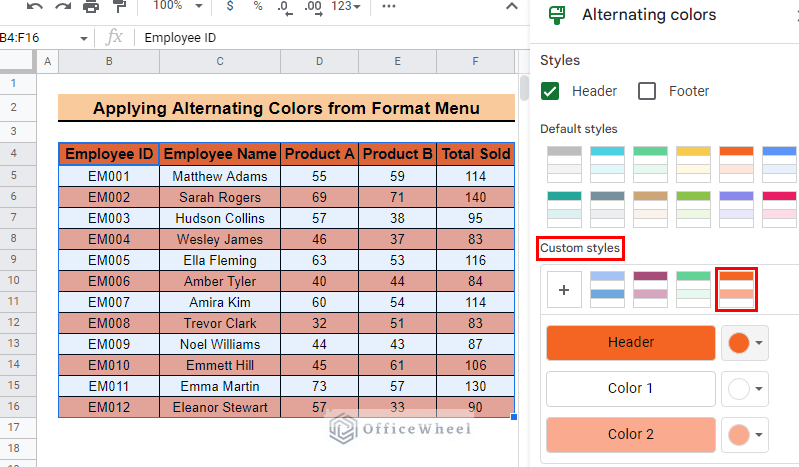799x467 pixels.
Task: Select the green custom style
Action: (693, 290)
